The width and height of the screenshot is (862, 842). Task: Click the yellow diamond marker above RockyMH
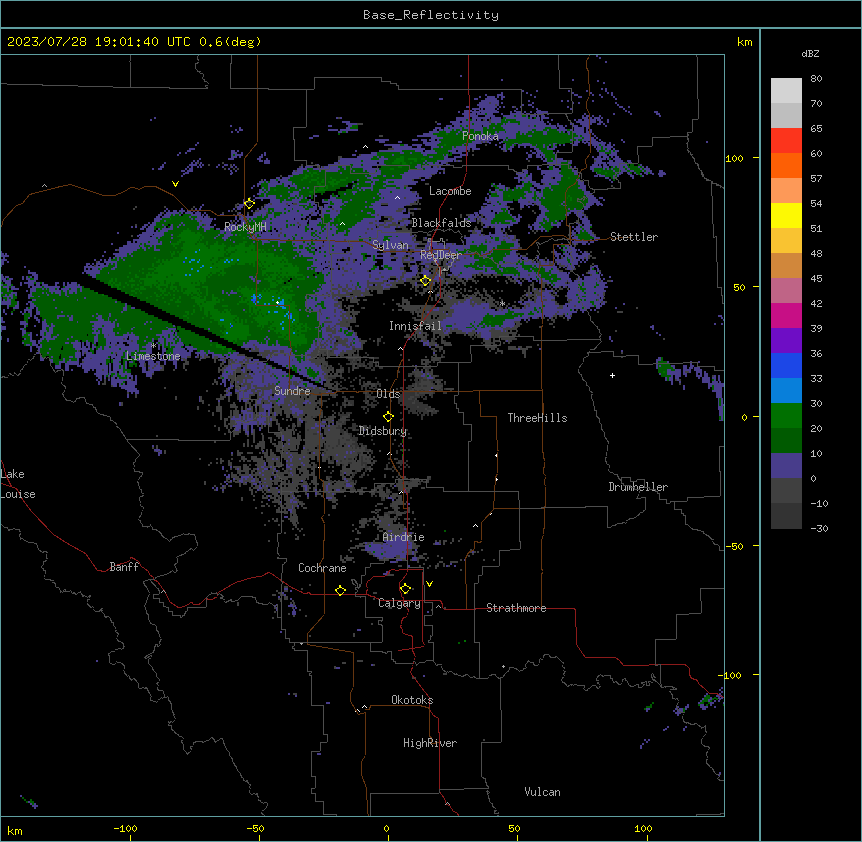pyautogui.click(x=249, y=204)
